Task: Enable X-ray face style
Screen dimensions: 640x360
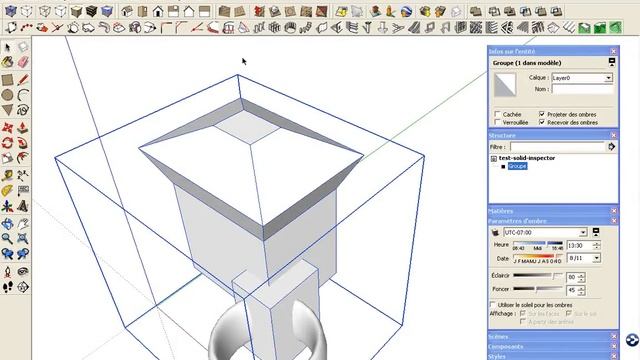Action: [x=11, y=11]
